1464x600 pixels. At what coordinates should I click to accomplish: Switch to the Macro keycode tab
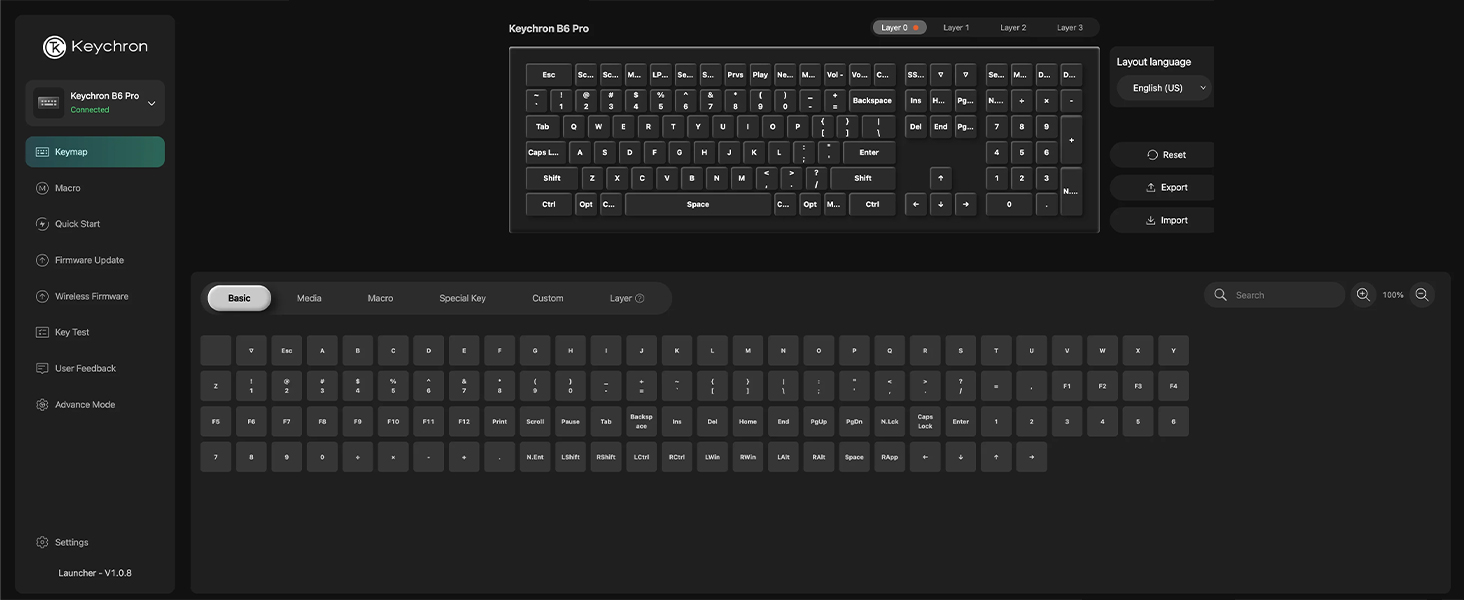tap(380, 298)
